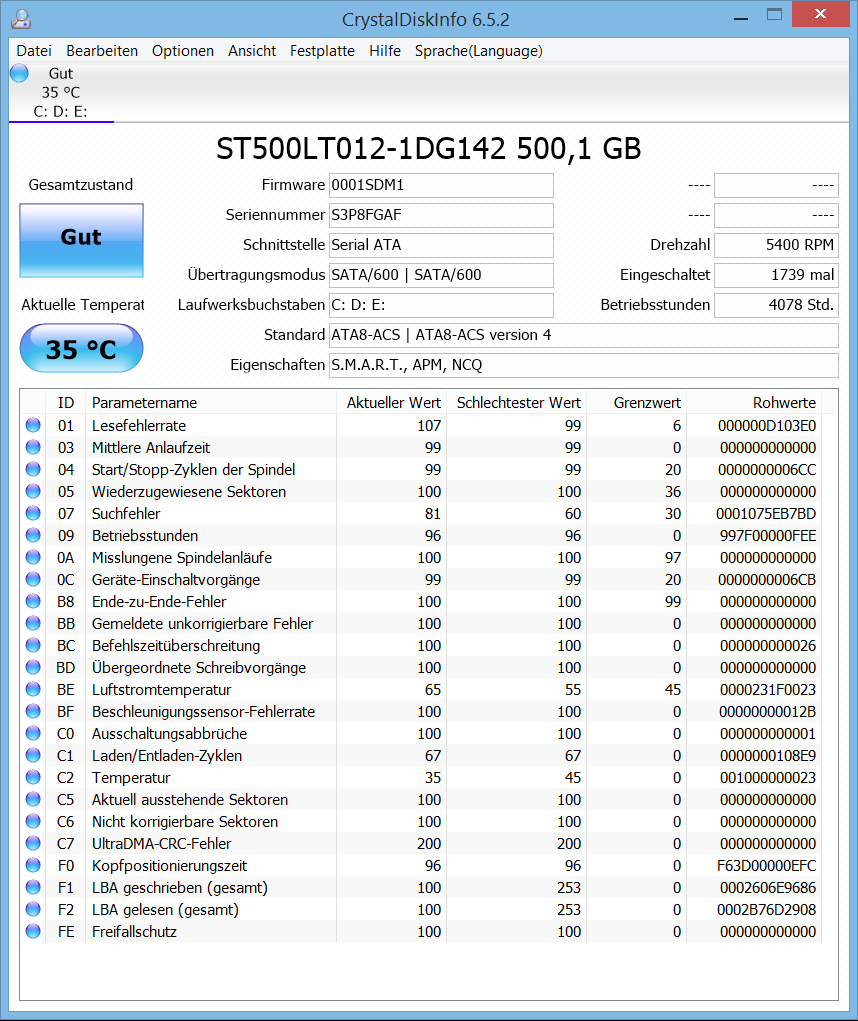Viewport: 858px width, 1021px height.
Task: Click status orb of Übergeordnete Schreibvorgänge row
Action: (x=33, y=667)
